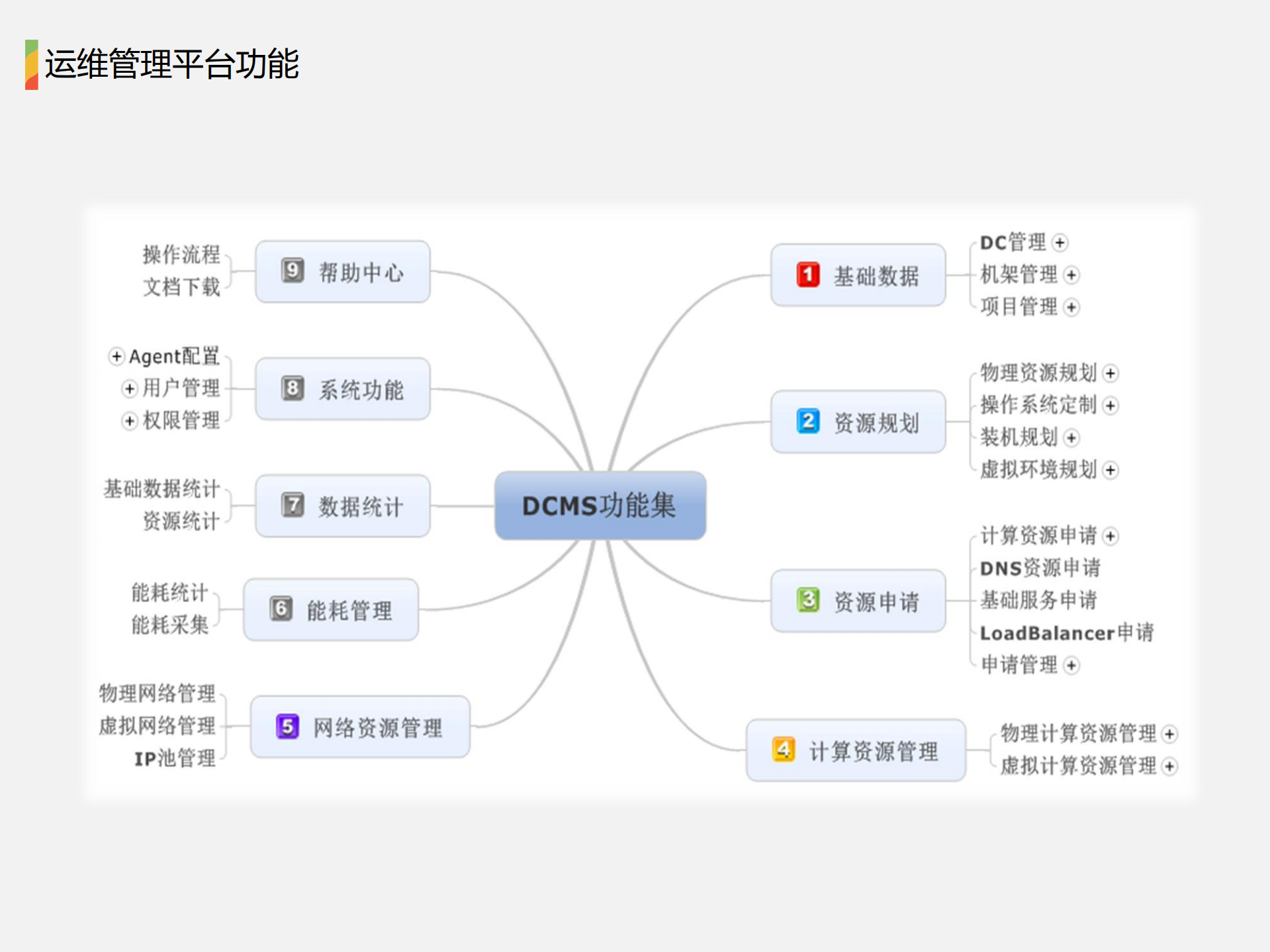1270x952 pixels.
Task: Expand the 物理资源规划 branch
Action: point(1109,374)
